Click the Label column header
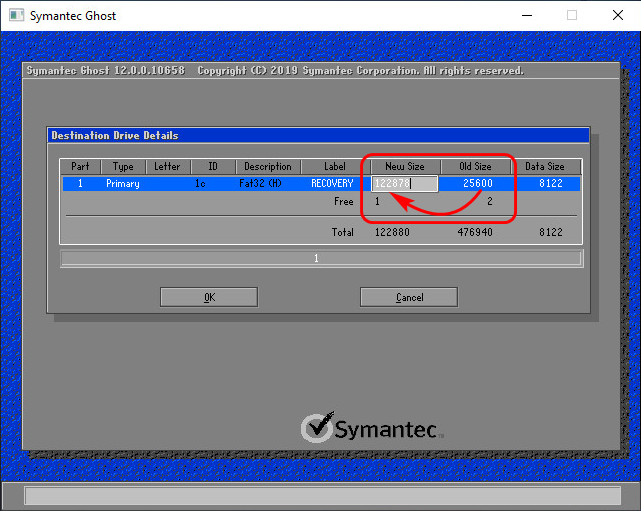The width and height of the screenshot is (641, 511). click(335, 166)
